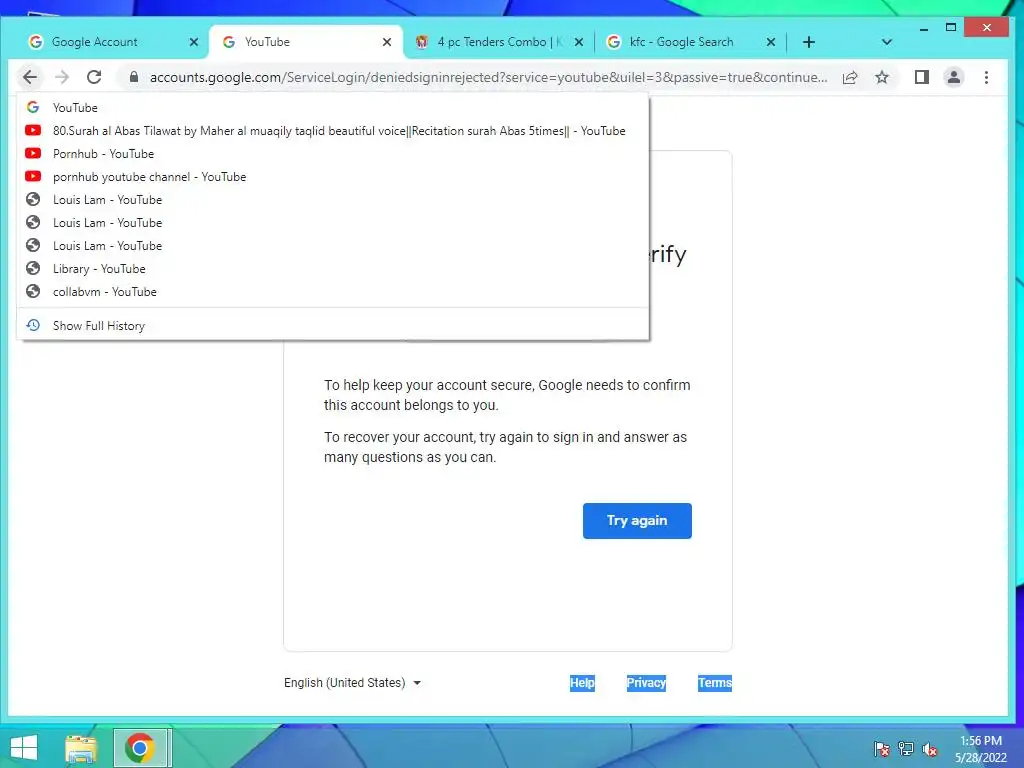Switch to the 4 pc Tenders Combo tab
Image resolution: width=1024 pixels, height=768 pixels.
pos(498,42)
